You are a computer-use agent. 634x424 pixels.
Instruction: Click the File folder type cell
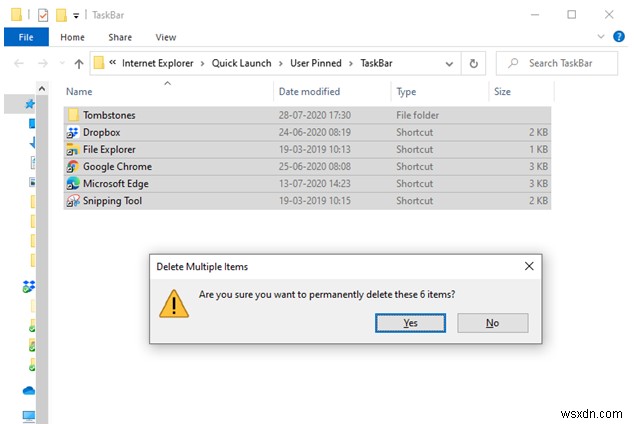[x=417, y=115]
